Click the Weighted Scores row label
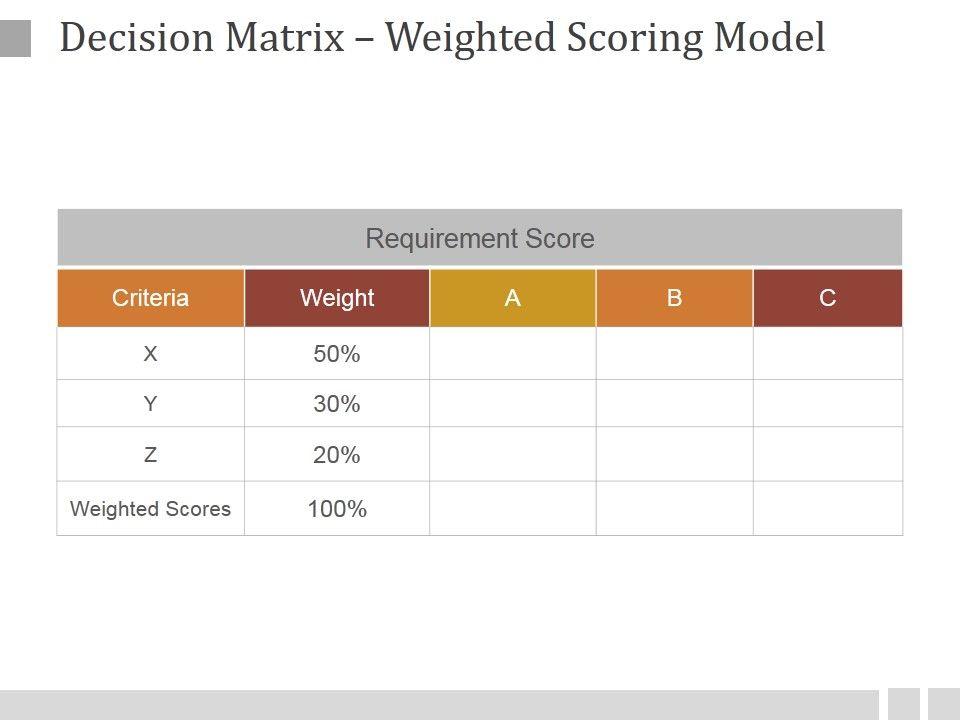960x720 pixels. 150,509
